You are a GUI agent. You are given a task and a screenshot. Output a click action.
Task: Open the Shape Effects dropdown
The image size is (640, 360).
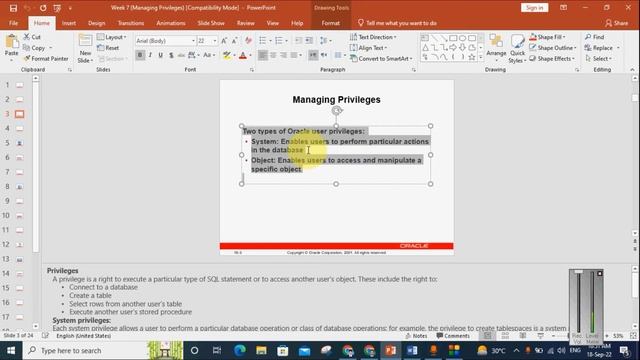[x=552, y=59]
